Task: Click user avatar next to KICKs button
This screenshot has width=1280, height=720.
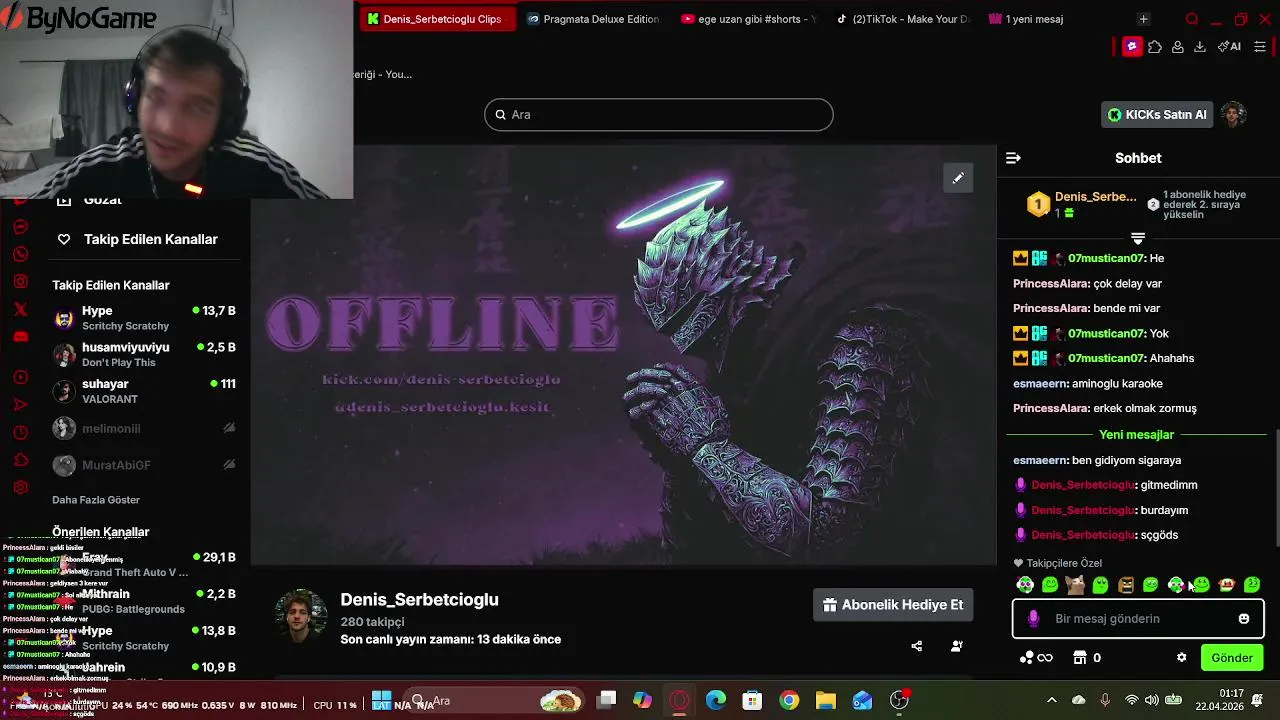Action: (x=1234, y=114)
